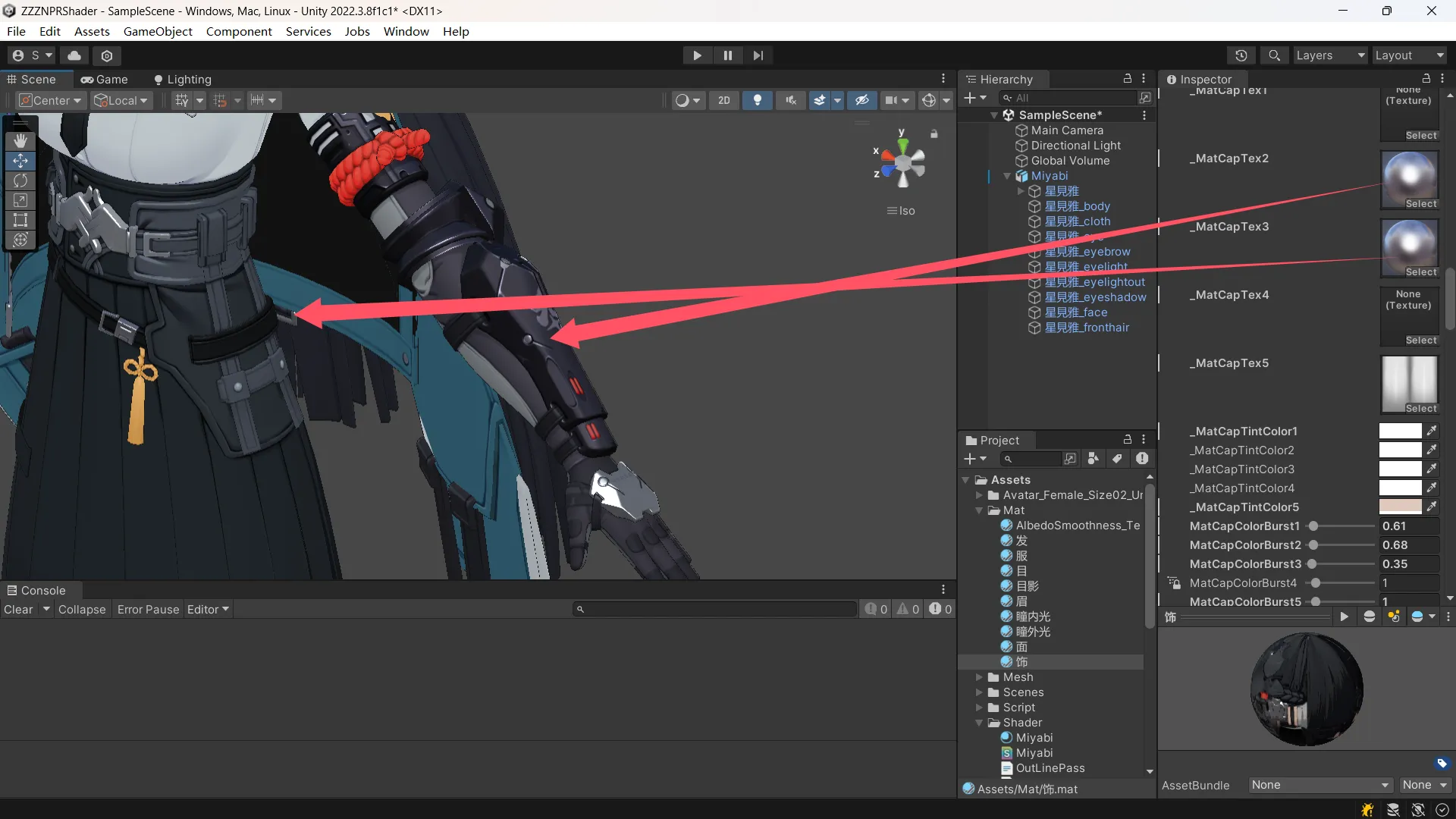Select the Rotate tool
The height and width of the screenshot is (819, 1456).
20,180
